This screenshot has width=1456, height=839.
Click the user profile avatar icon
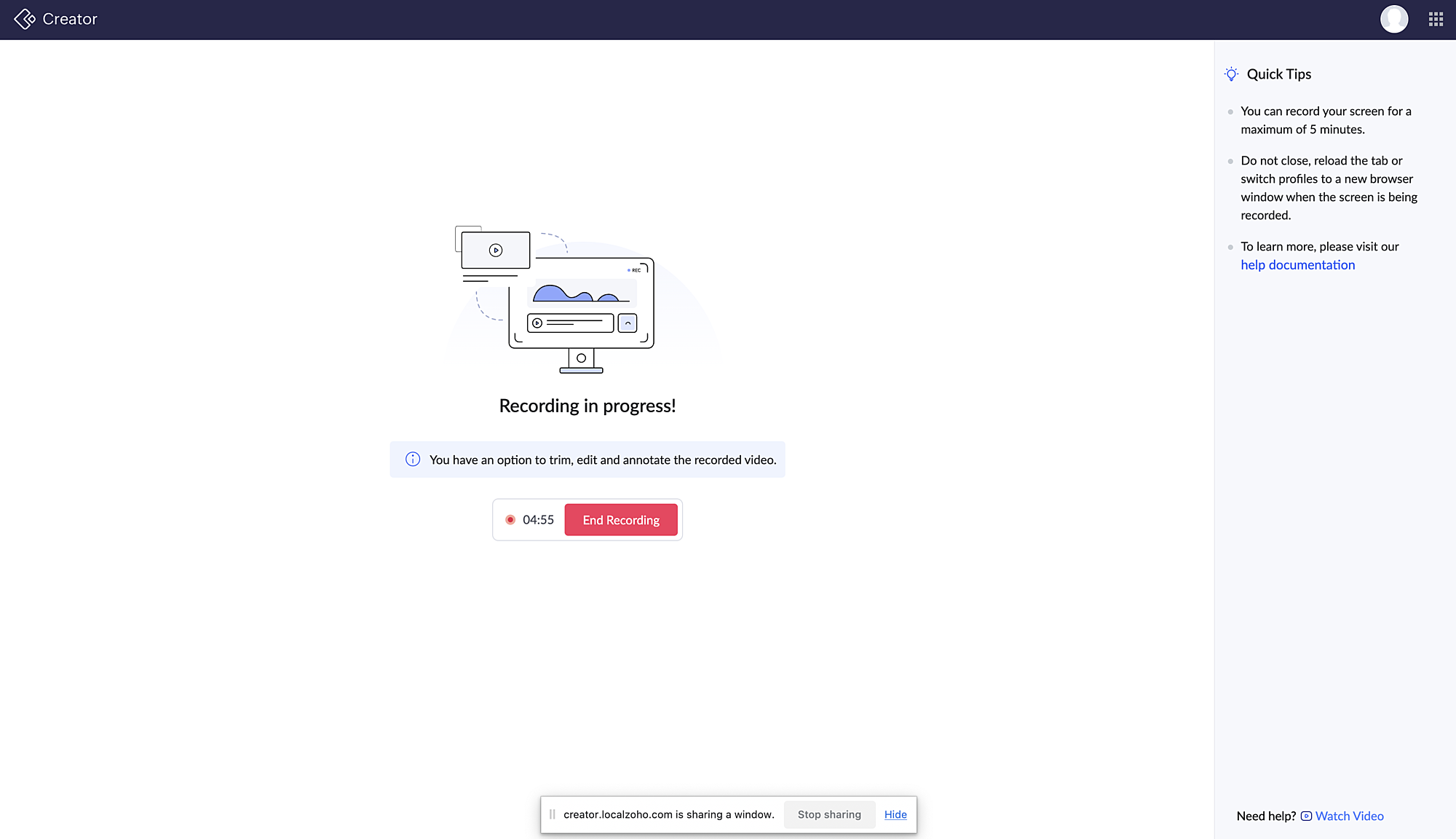[x=1394, y=19]
